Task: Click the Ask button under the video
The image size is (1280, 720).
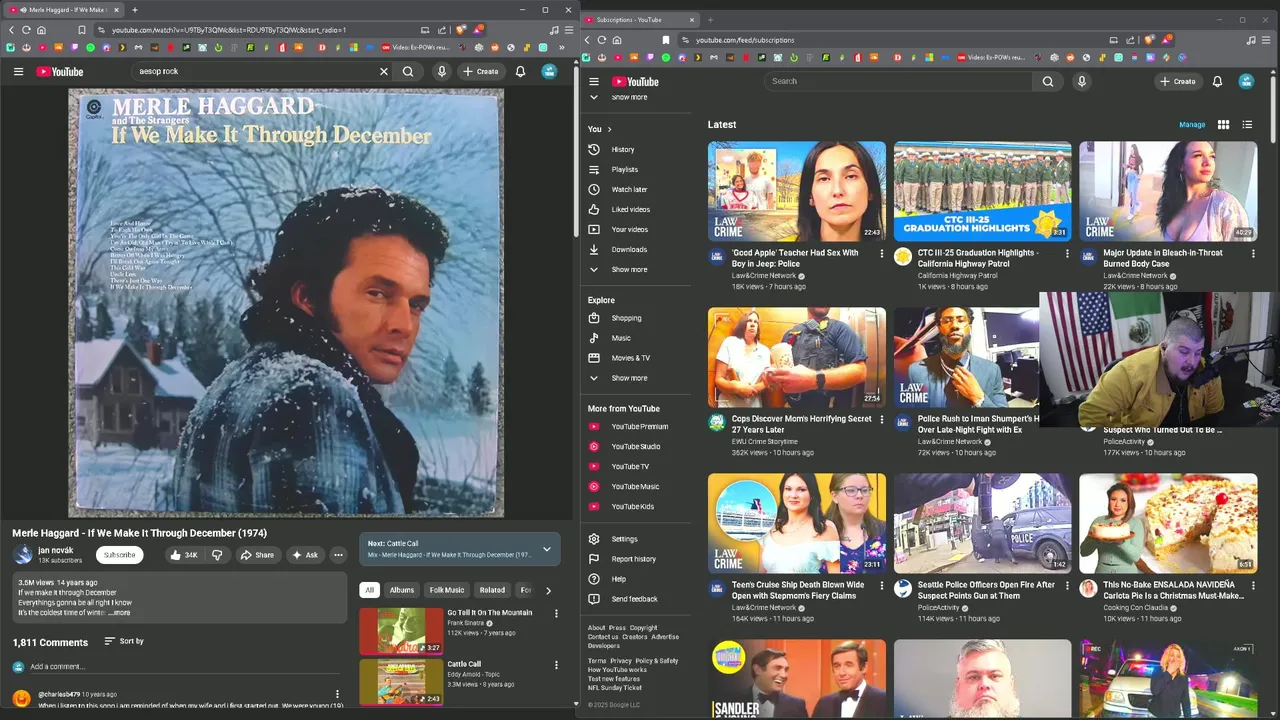Action: click(x=304, y=555)
